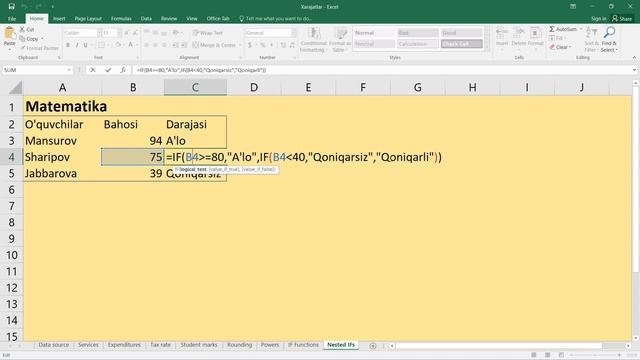Select the Good cell style
This screenshot has height=360, width=640.
point(462,33)
